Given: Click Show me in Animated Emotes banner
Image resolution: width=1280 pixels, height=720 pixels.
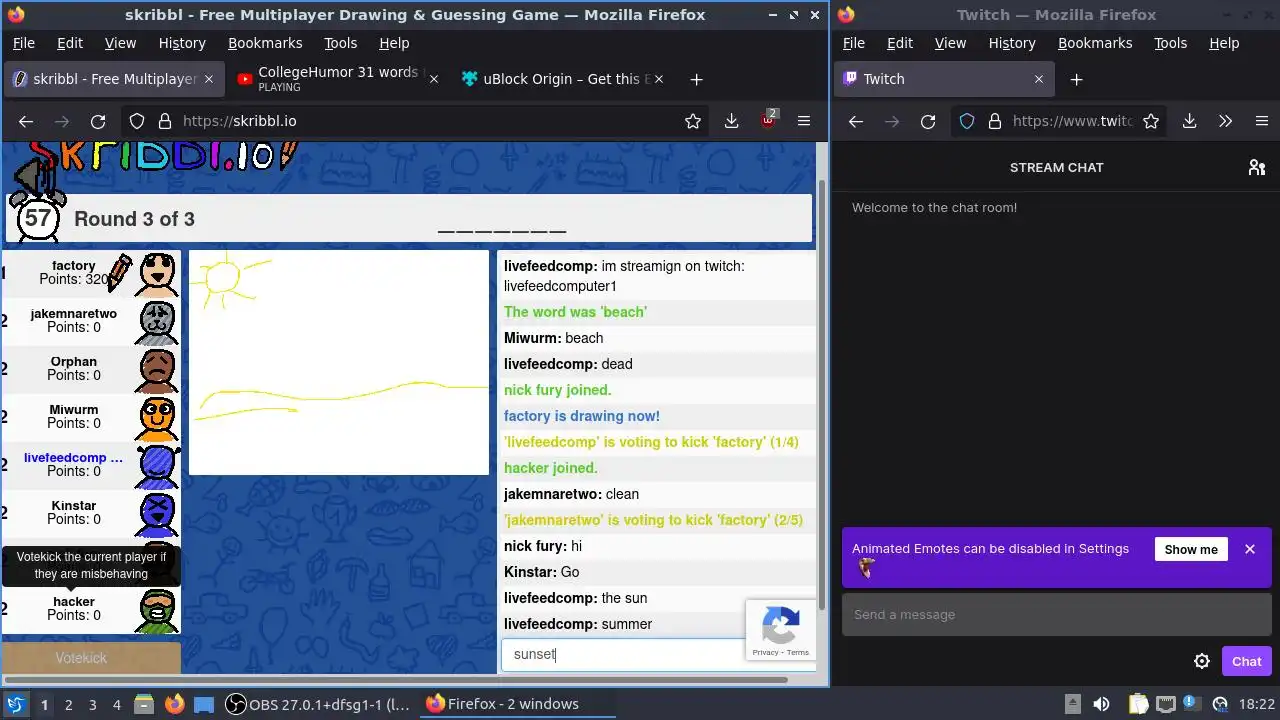Looking at the screenshot, I should click(1191, 549).
